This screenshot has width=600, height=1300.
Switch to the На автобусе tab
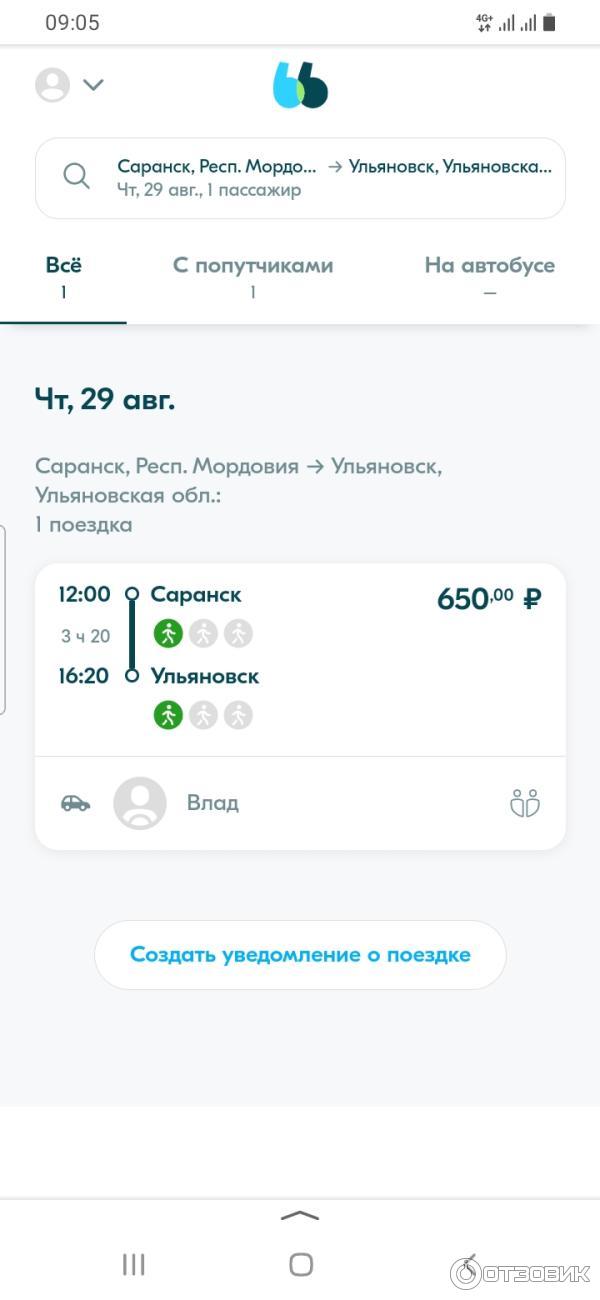tap(489, 277)
